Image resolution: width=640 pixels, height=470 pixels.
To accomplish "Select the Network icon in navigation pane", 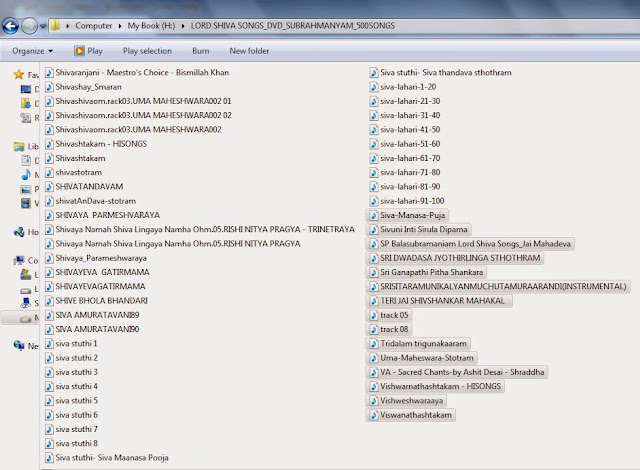I will tap(19, 346).
